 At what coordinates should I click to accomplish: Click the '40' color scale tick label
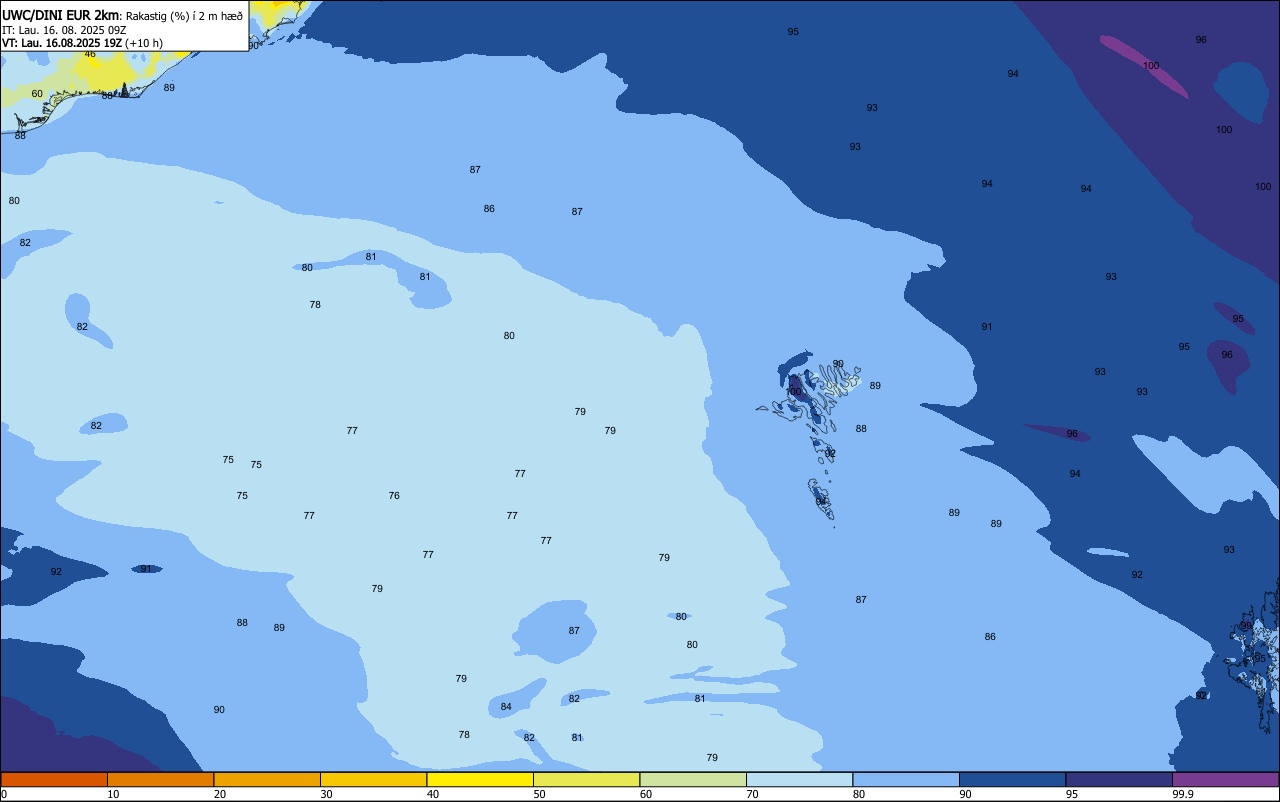click(432, 794)
